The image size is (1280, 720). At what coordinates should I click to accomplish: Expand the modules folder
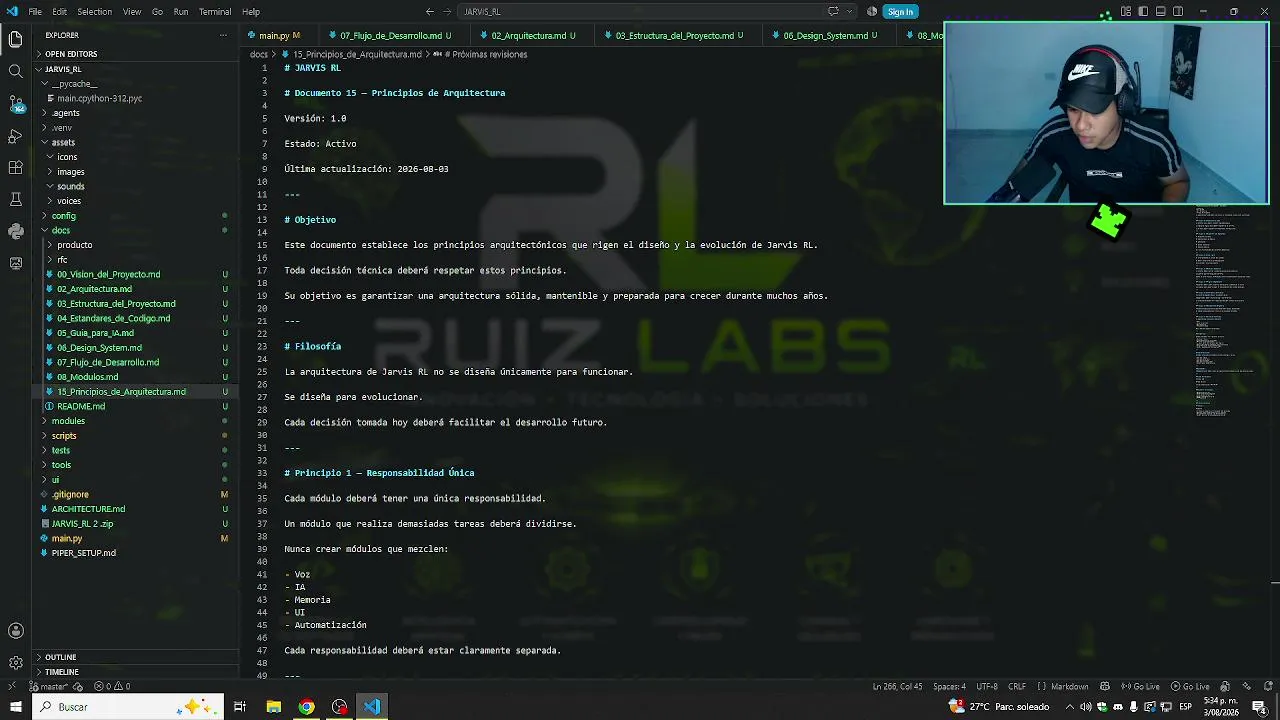click(135, 421)
